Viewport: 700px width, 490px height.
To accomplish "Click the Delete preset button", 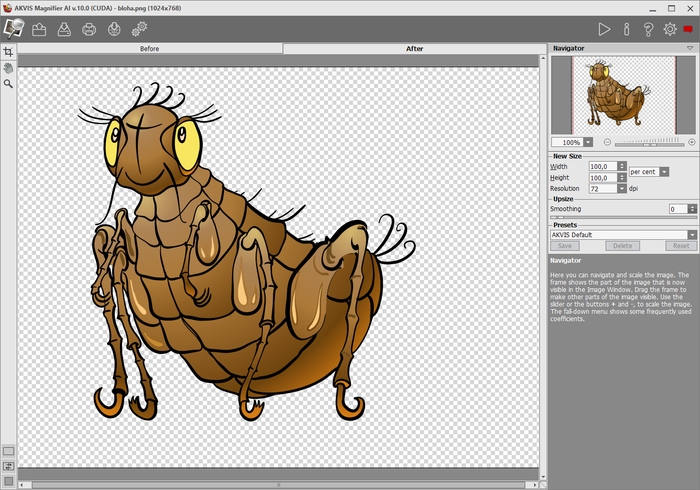I will pyautogui.click(x=622, y=246).
